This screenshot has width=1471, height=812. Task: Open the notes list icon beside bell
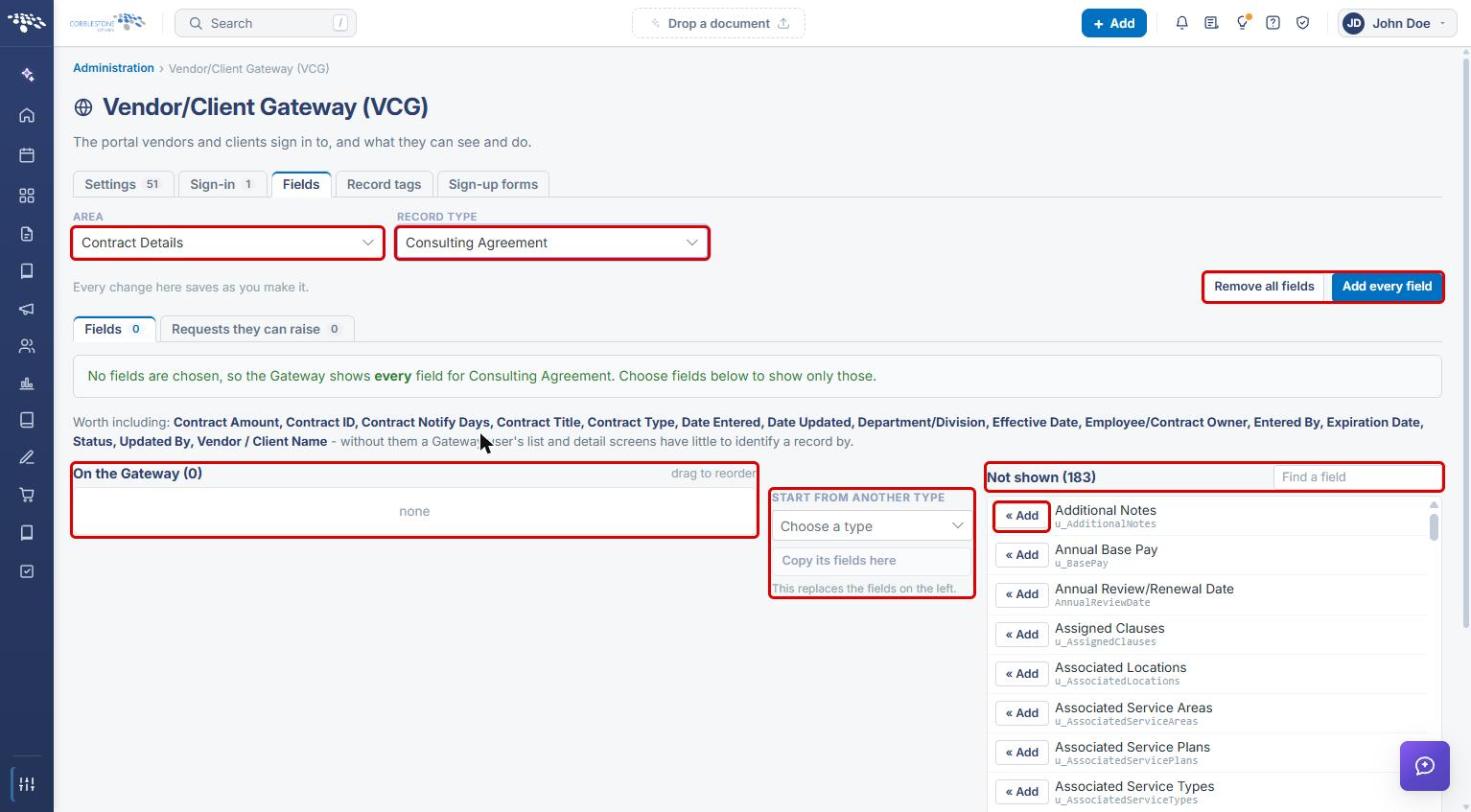point(1211,23)
